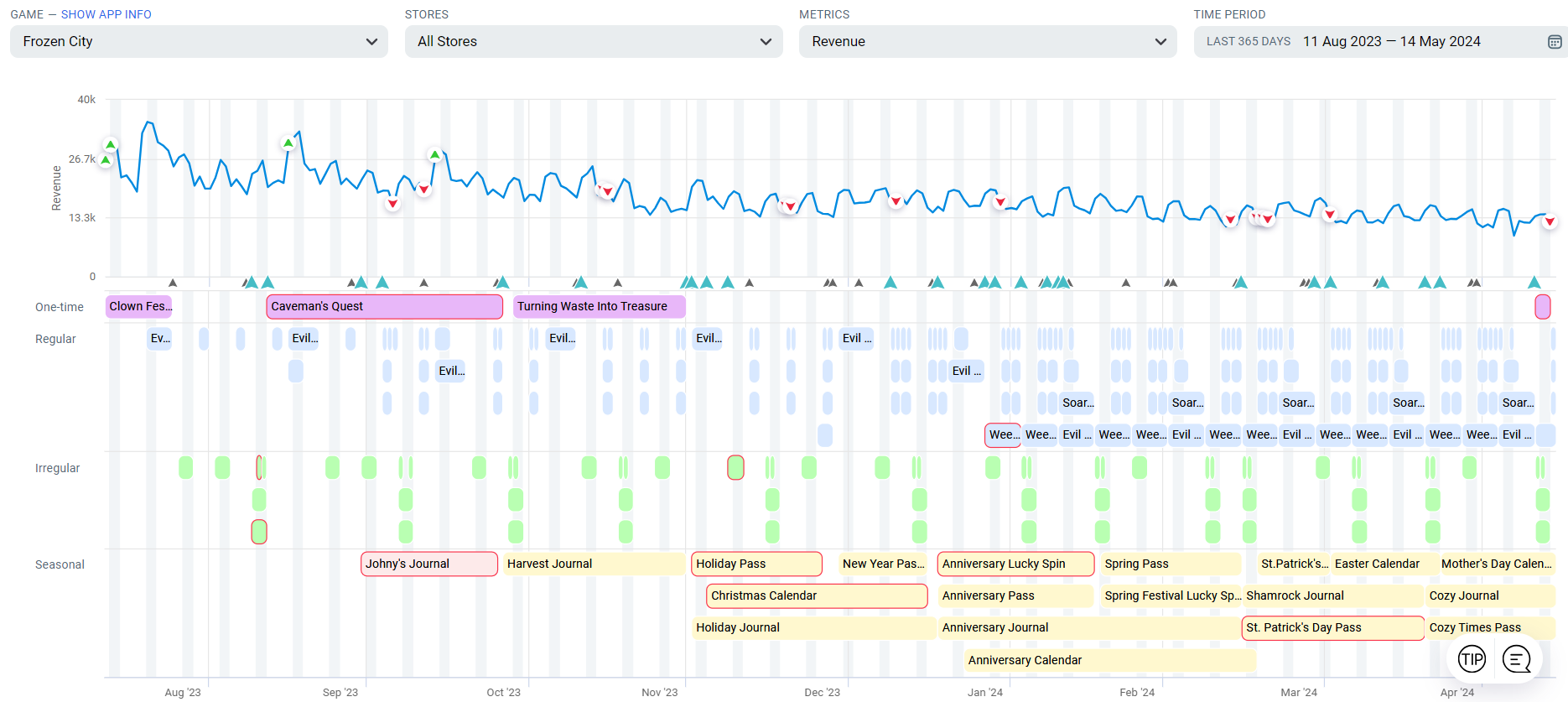Viewport: 1568px width, 702px height.
Task: Select the St.Patrick's... seasonal event
Action: pyautogui.click(x=1294, y=564)
